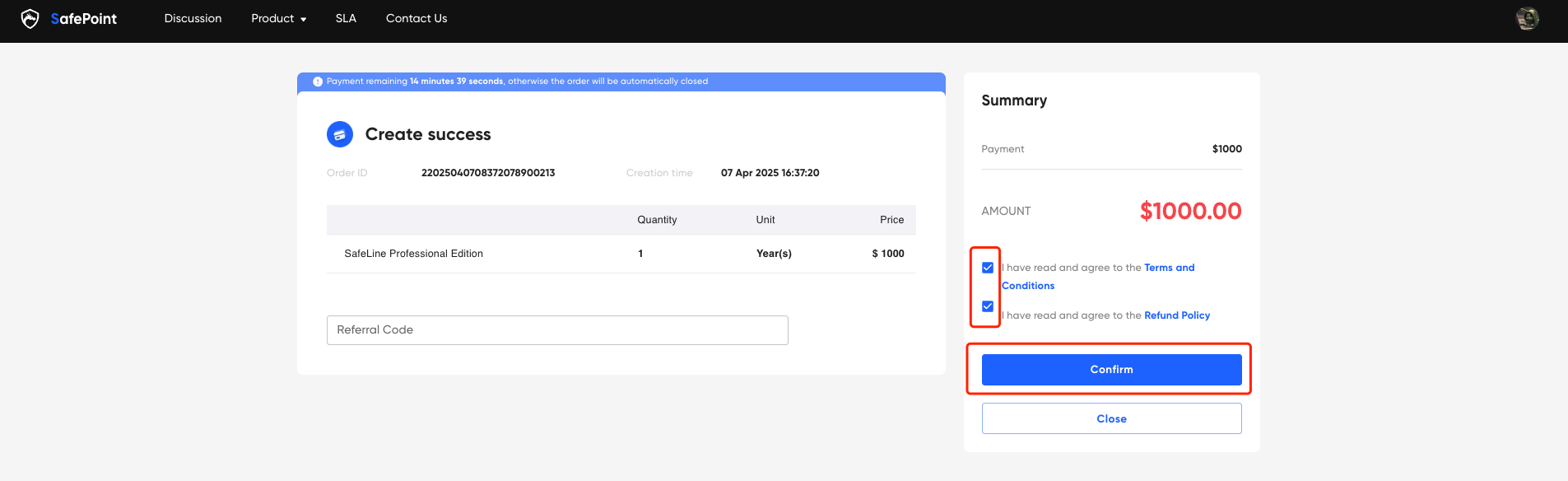Click the red $1000.00 amount
1568x481 pixels.
(1190, 211)
